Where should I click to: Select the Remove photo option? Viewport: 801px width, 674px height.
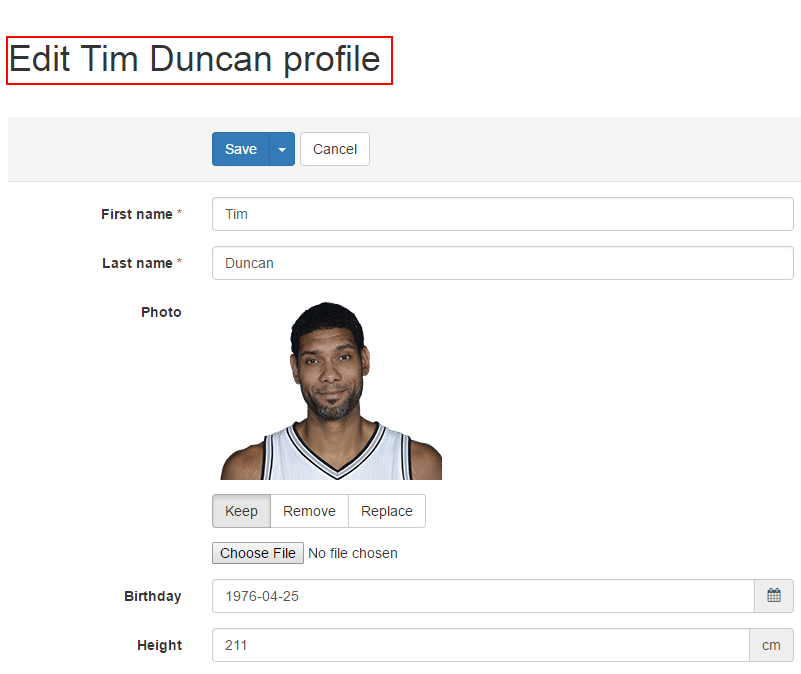(x=309, y=511)
